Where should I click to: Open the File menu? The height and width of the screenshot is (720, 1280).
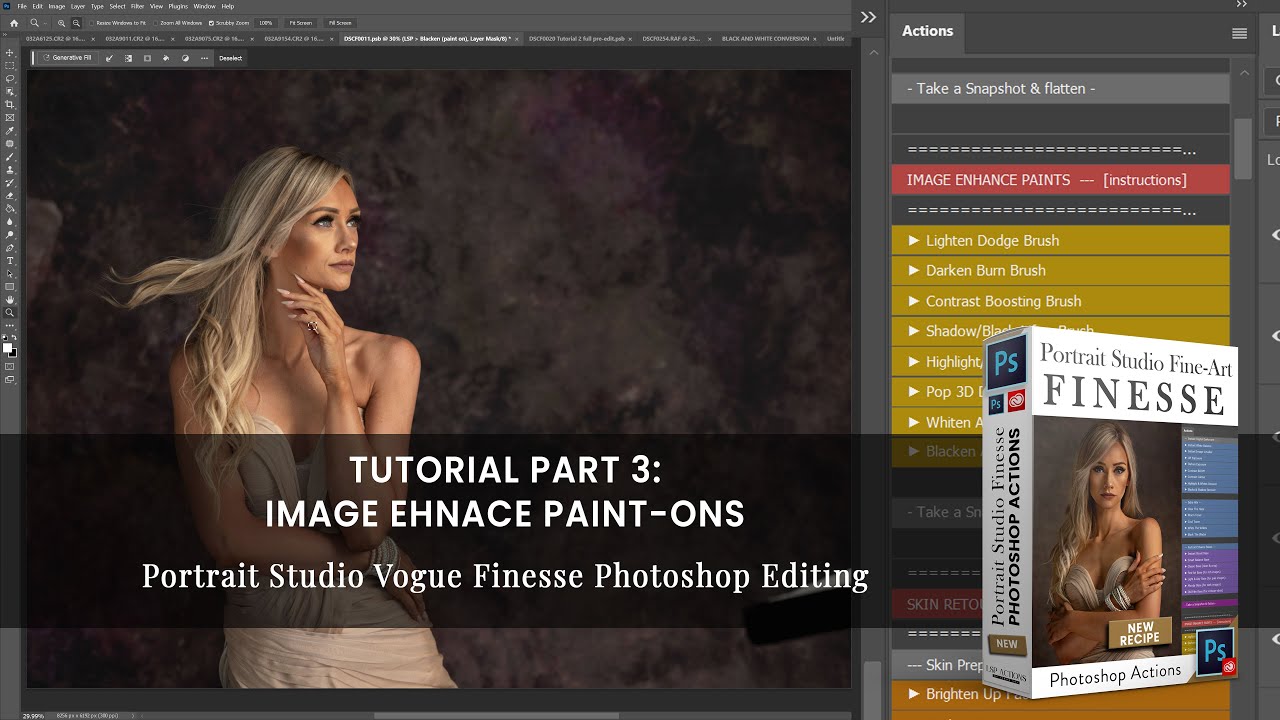pyautogui.click(x=22, y=6)
